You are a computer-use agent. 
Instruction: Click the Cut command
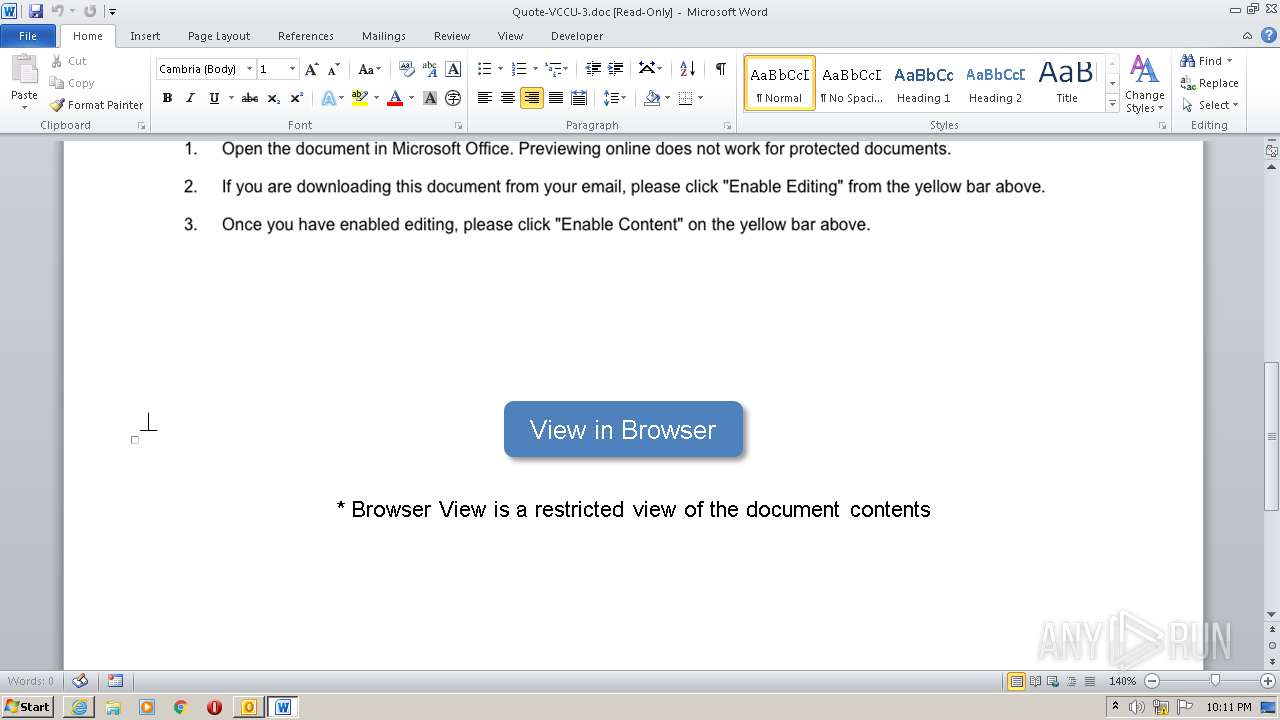tap(69, 61)
